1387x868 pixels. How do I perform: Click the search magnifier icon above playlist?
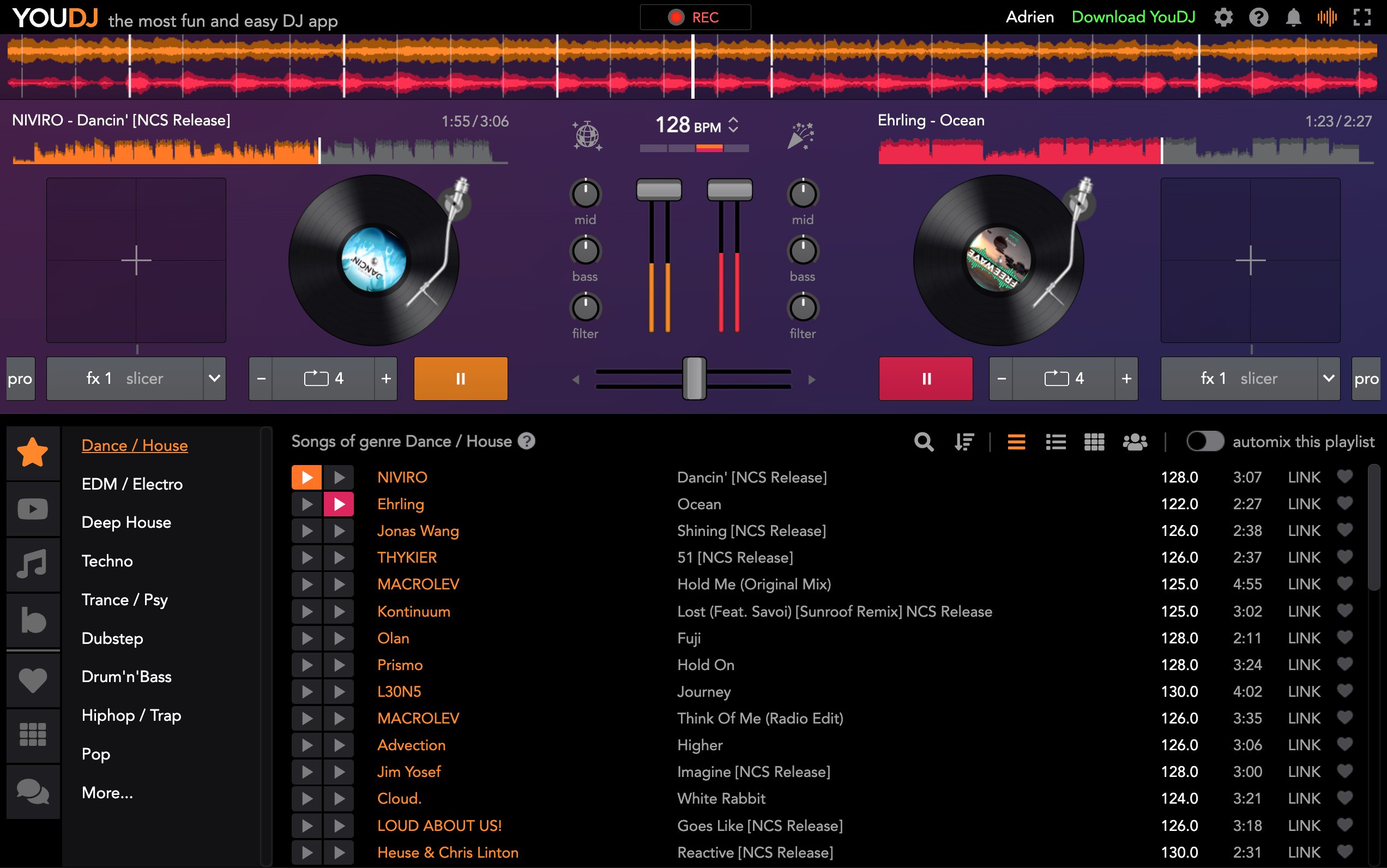tap(923, 442)
